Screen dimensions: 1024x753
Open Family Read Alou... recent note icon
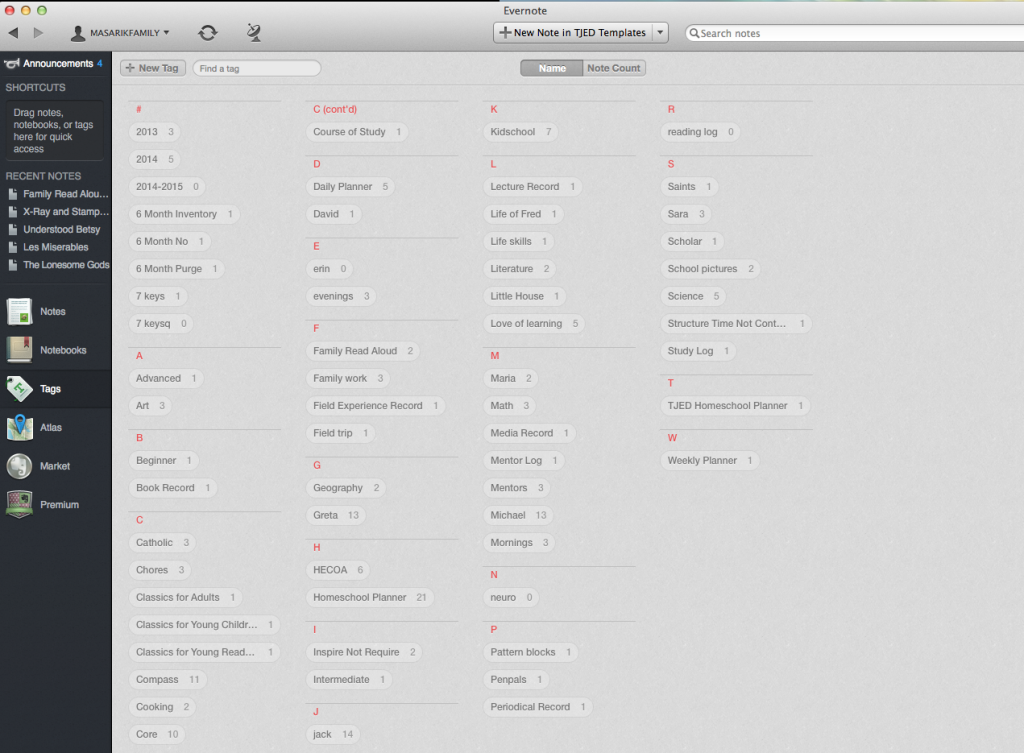(12, 194)
